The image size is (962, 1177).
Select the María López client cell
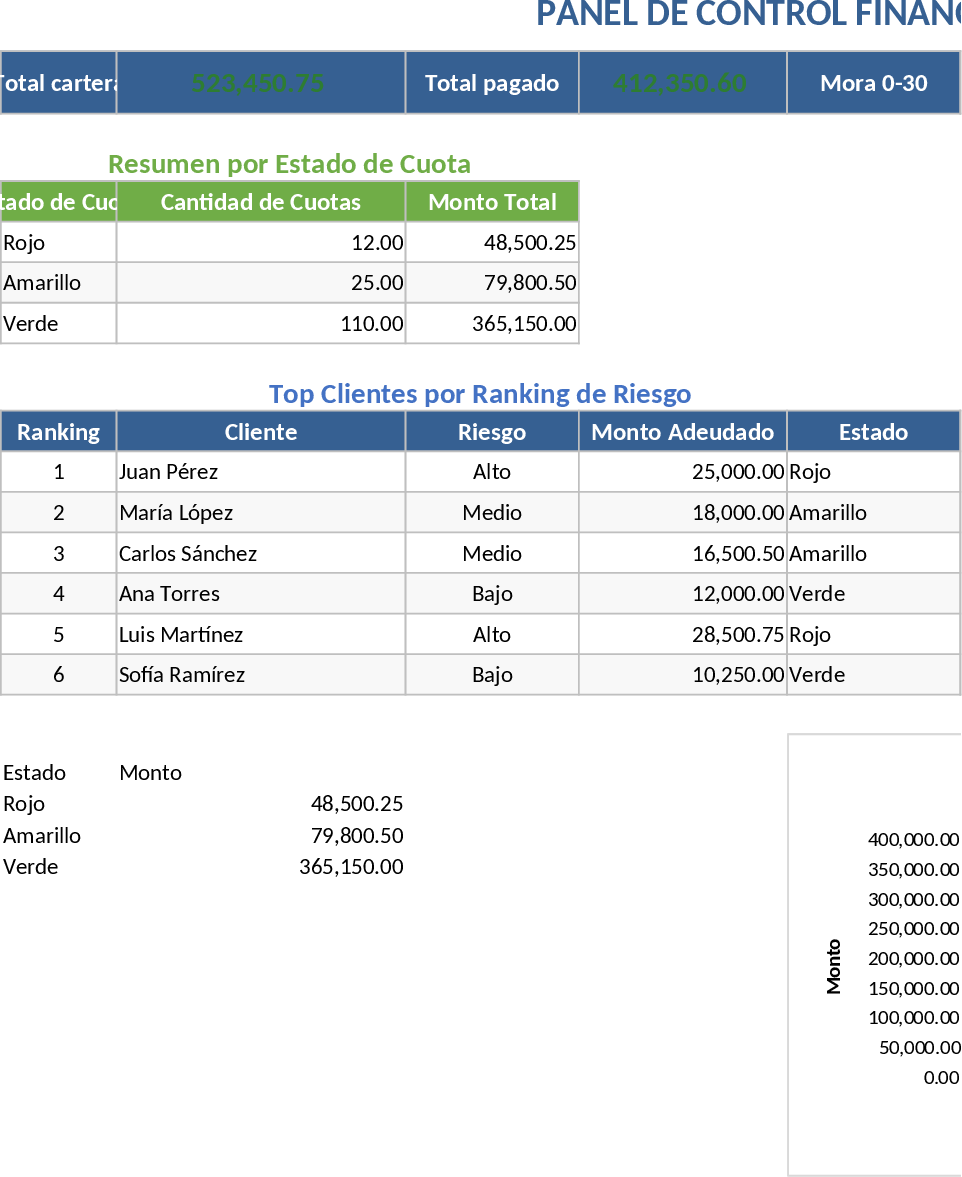coord(260,513)
